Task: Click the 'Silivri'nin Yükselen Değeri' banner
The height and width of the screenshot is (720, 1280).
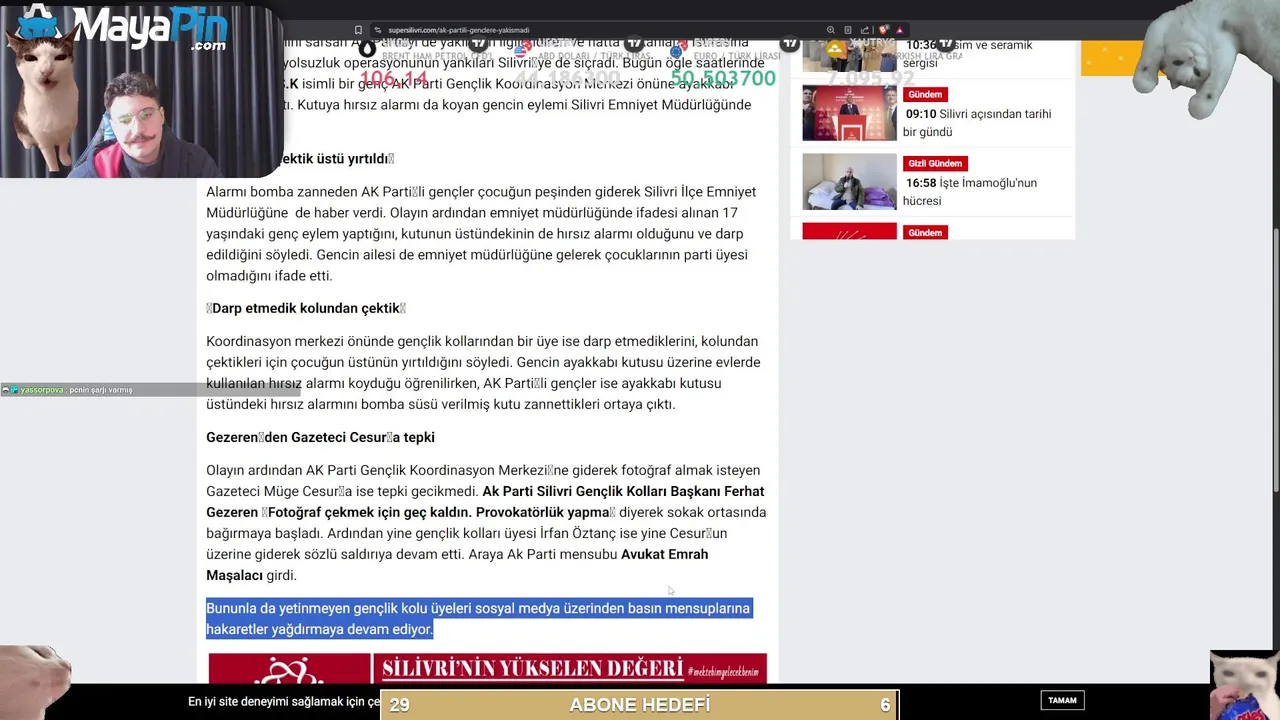Action: click(487, 668)
